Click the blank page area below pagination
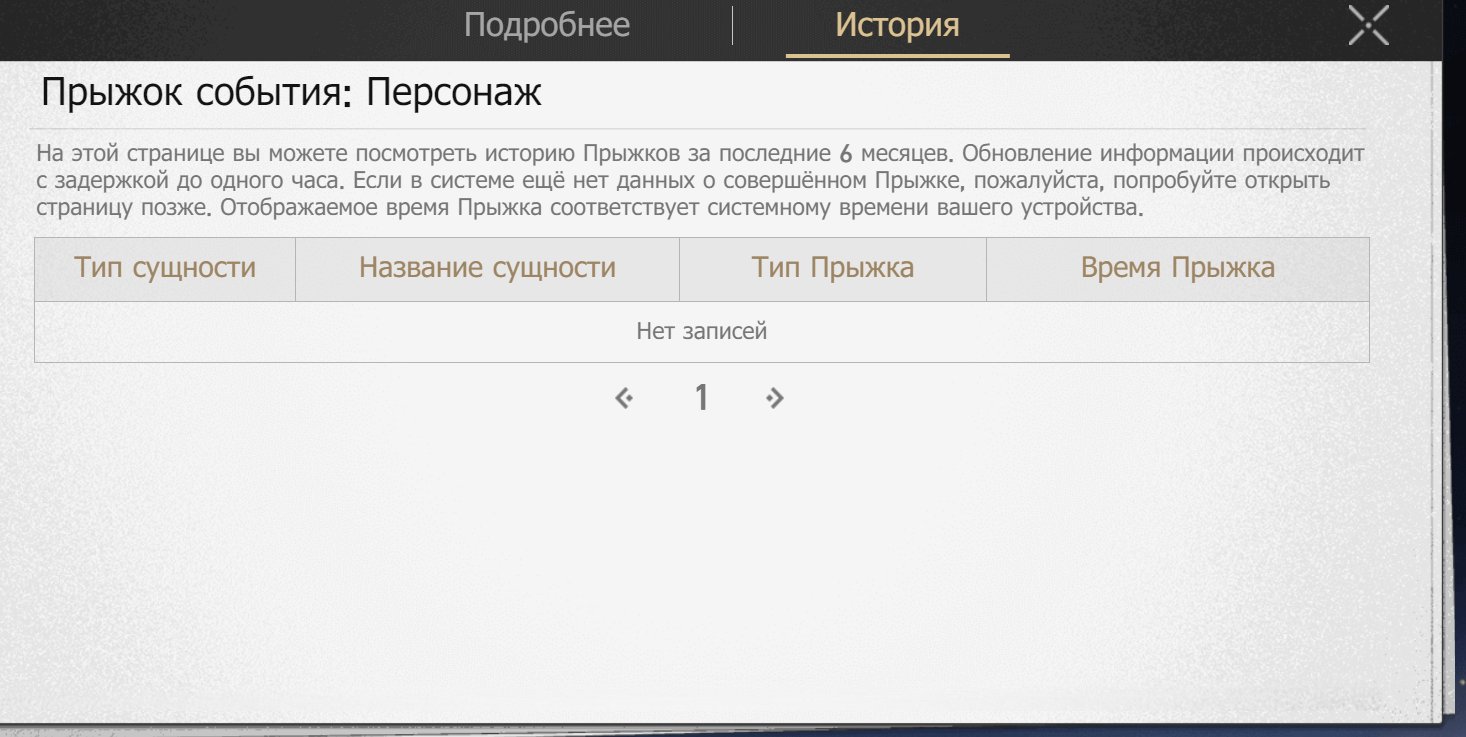 [x=700, y=560]
